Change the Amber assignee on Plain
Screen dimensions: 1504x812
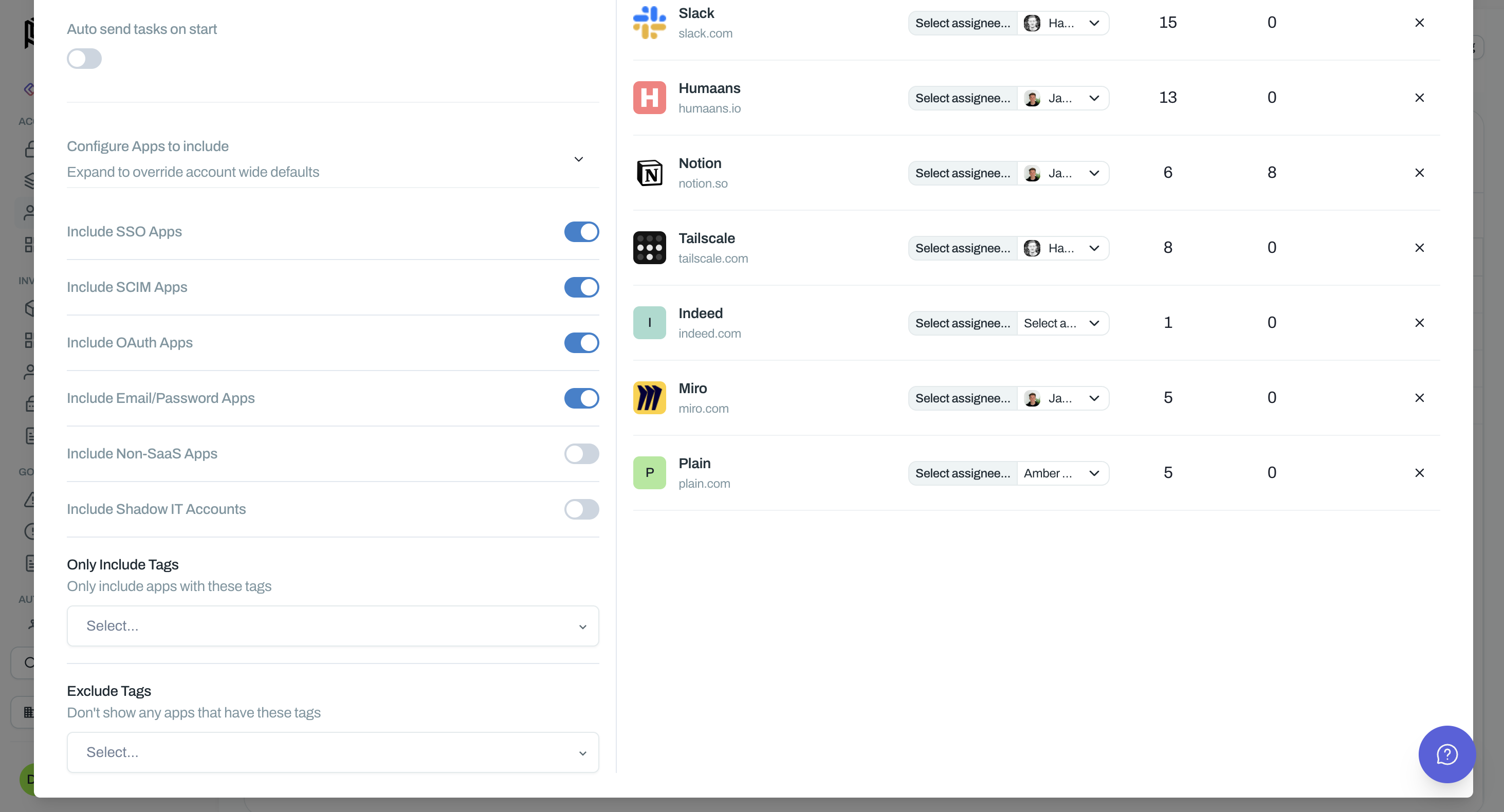tap(1062, 473)
